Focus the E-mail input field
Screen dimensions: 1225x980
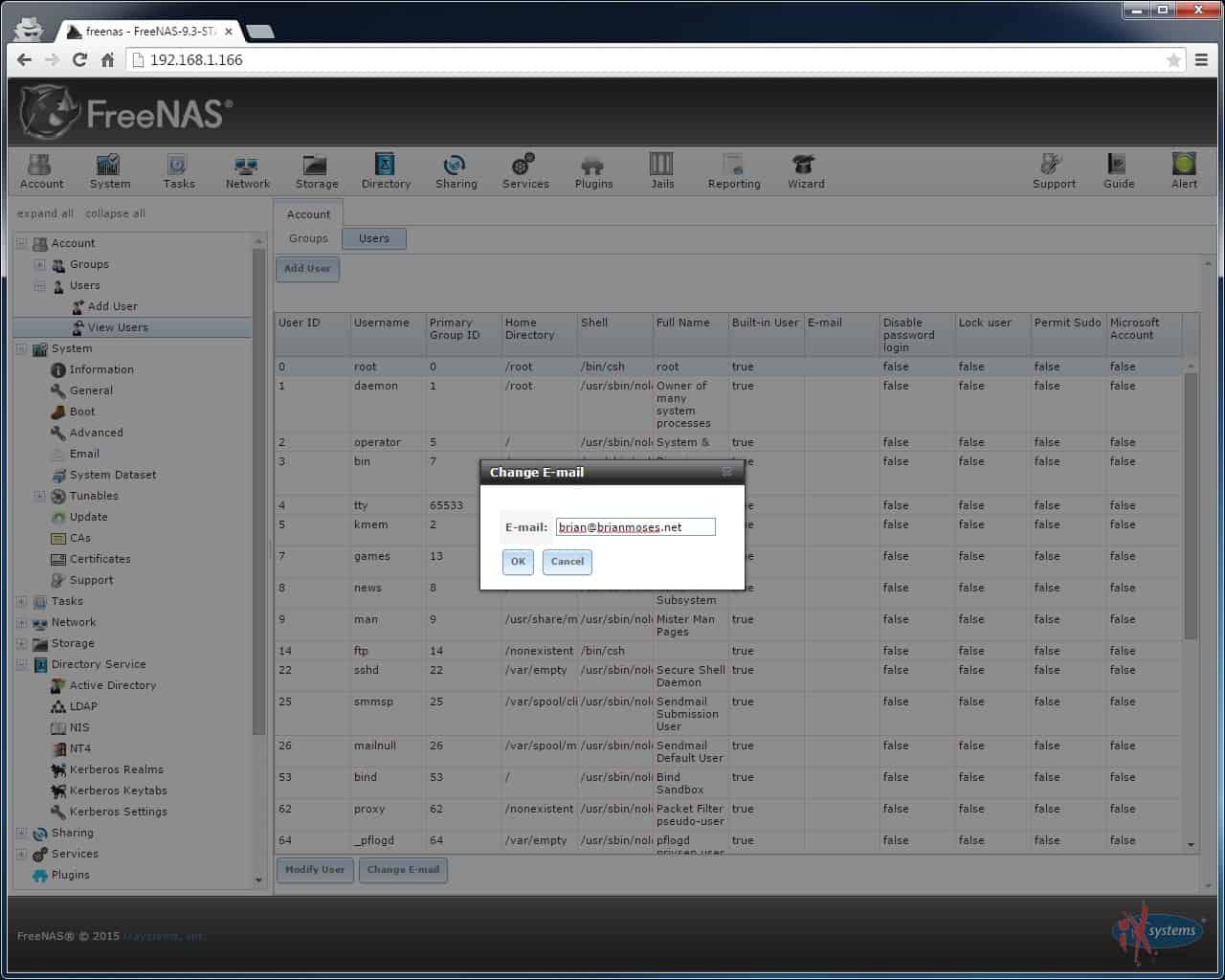coord(635,527)
